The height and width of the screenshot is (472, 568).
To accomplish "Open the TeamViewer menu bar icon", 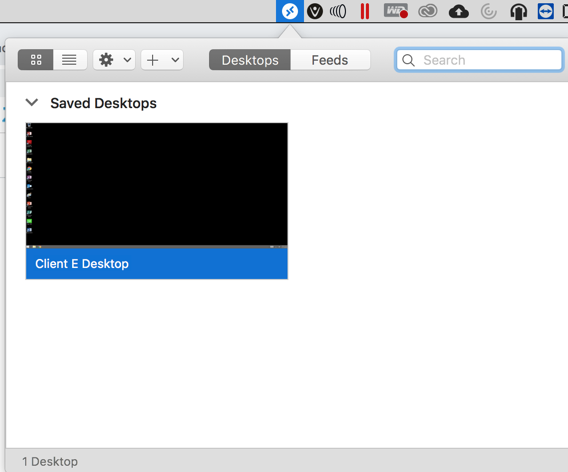I will (545, 11).
